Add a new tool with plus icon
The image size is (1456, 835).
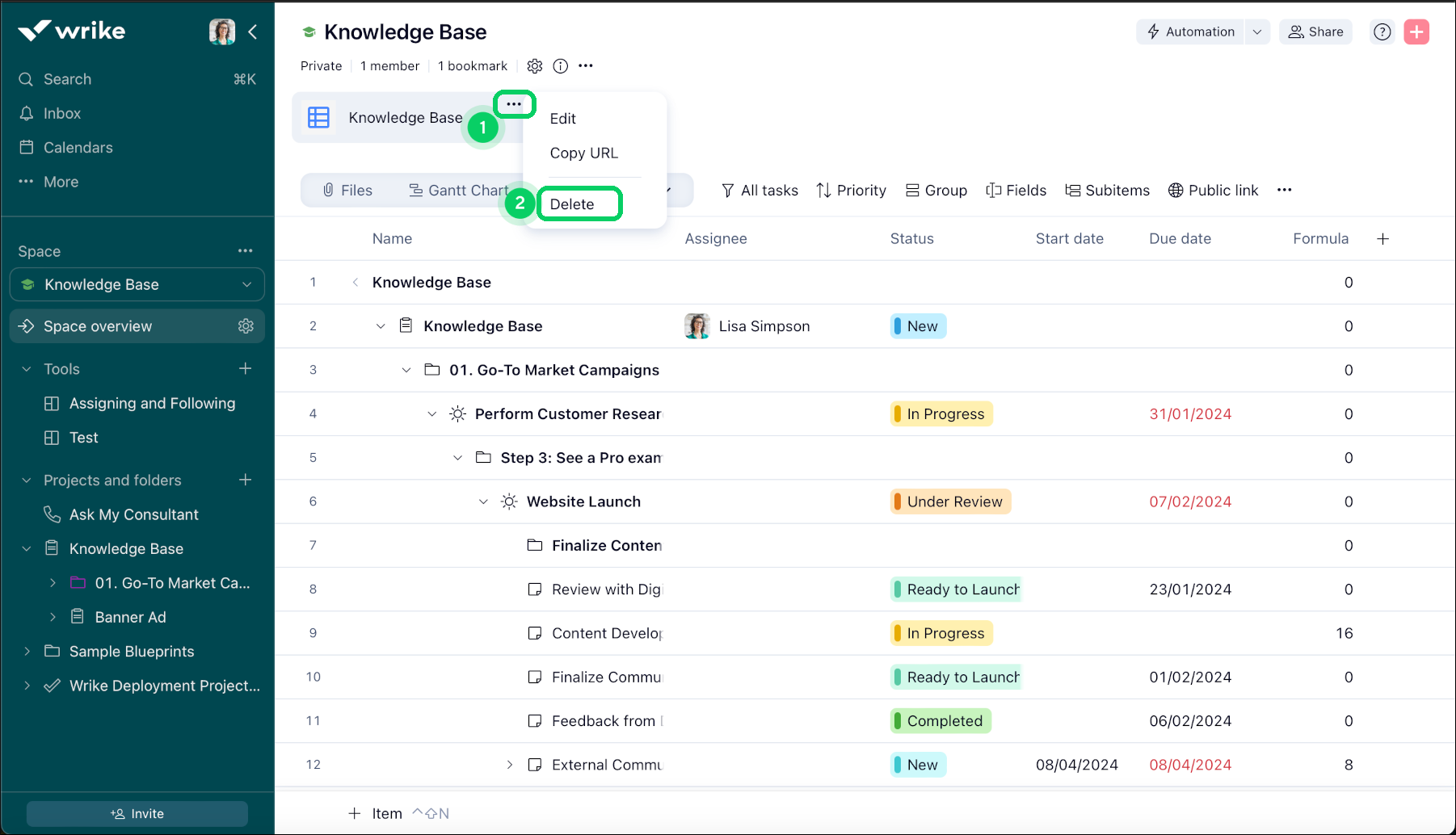click(x=246, y=369)
